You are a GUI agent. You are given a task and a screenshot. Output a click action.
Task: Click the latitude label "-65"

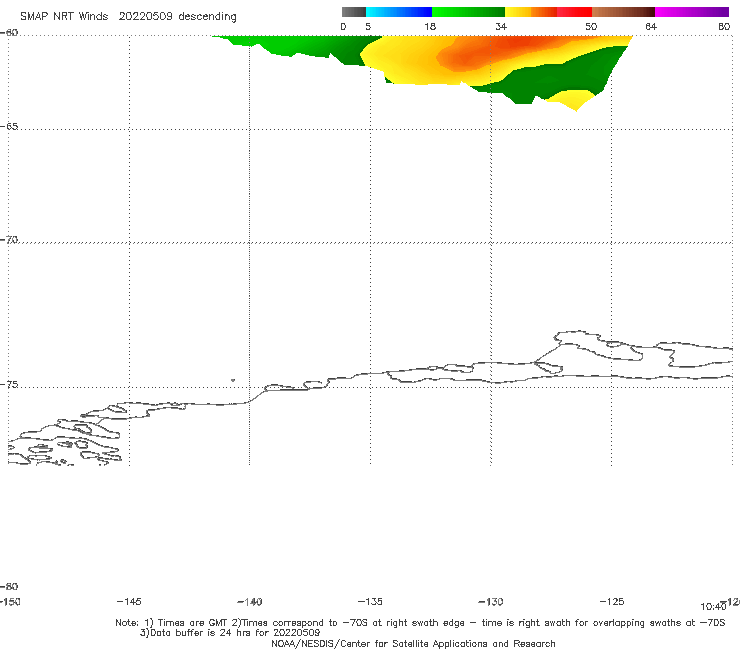[9, 127]
